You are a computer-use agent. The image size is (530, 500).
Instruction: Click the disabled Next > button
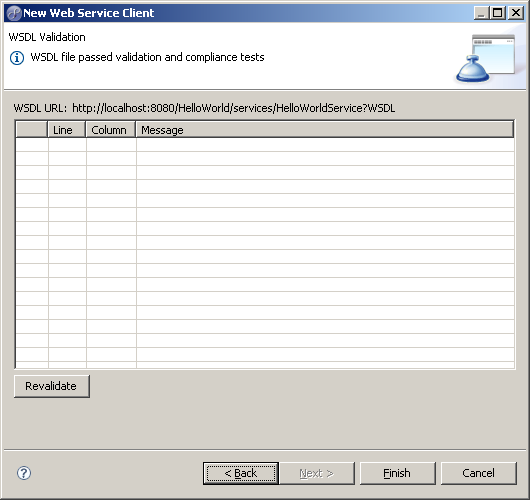tap(317, 473)
